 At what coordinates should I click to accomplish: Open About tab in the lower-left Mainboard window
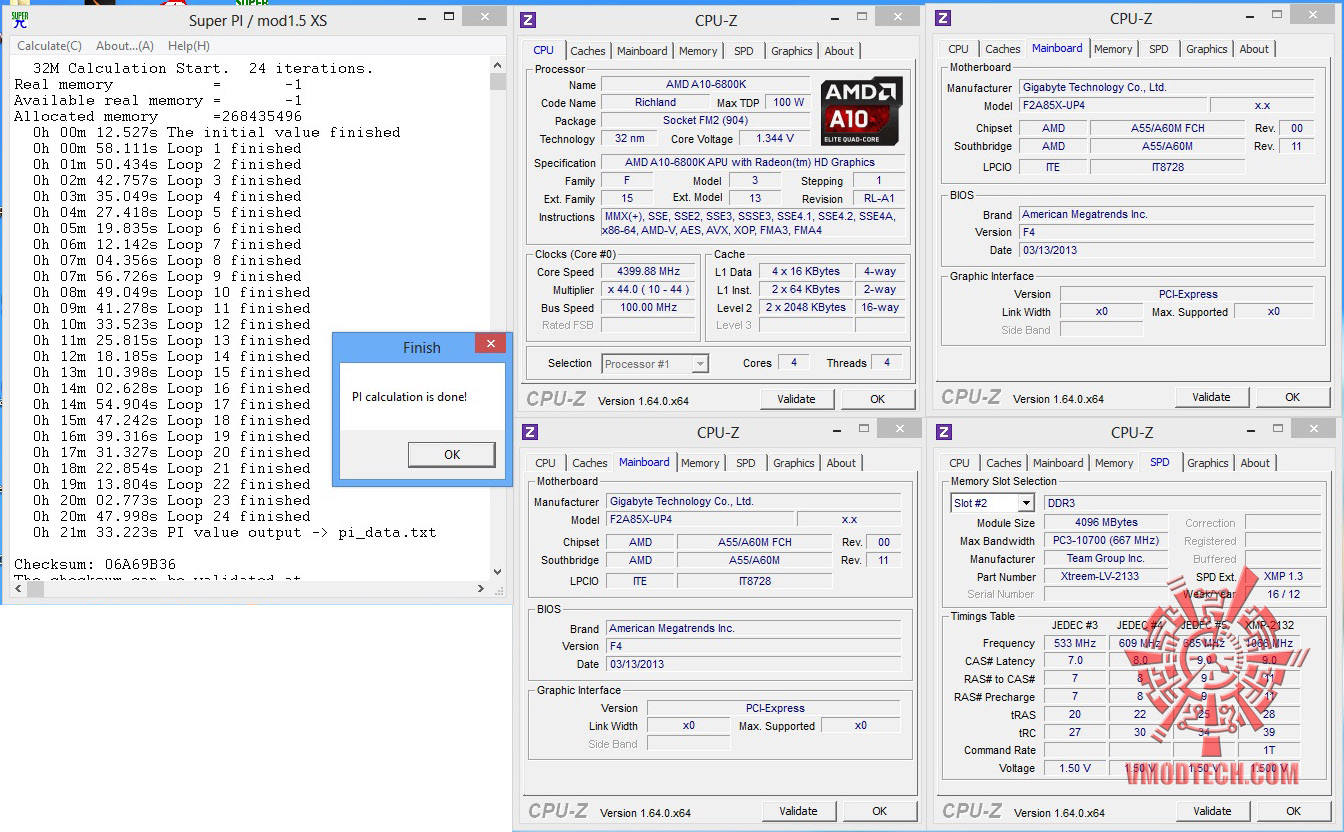(841, 463)
